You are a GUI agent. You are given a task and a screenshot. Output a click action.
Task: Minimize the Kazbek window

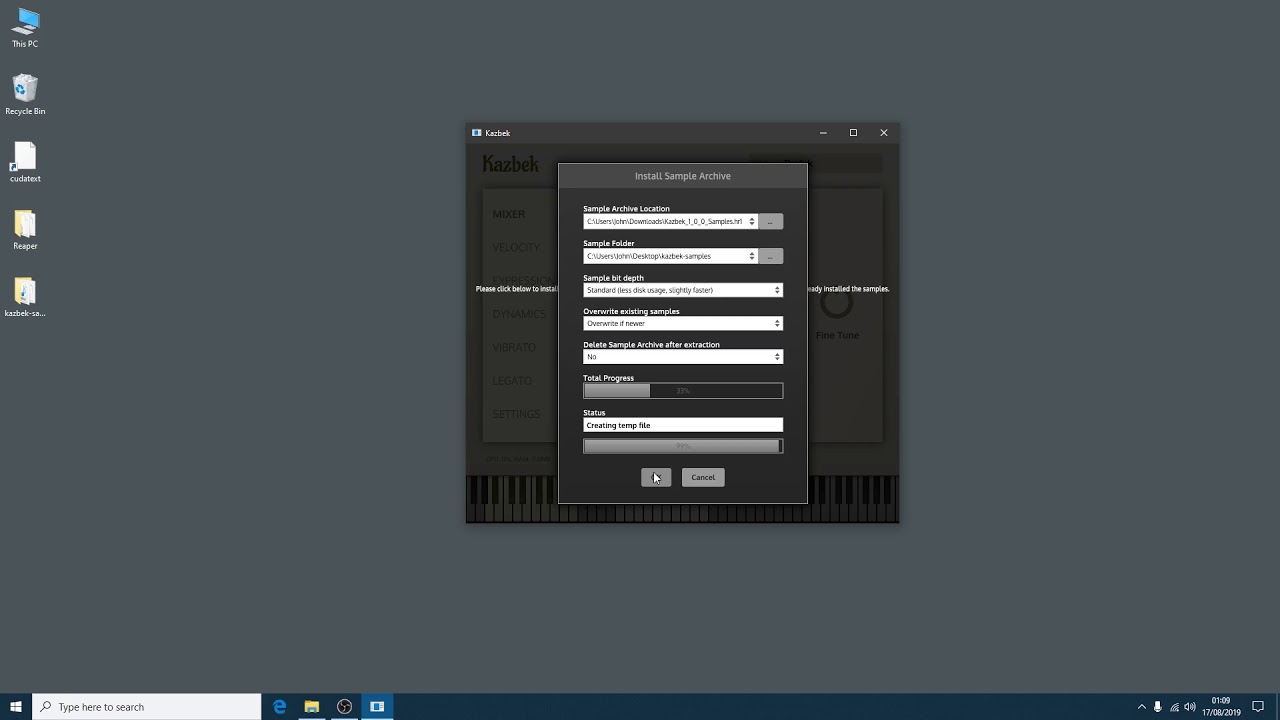[x=823, y=132]
